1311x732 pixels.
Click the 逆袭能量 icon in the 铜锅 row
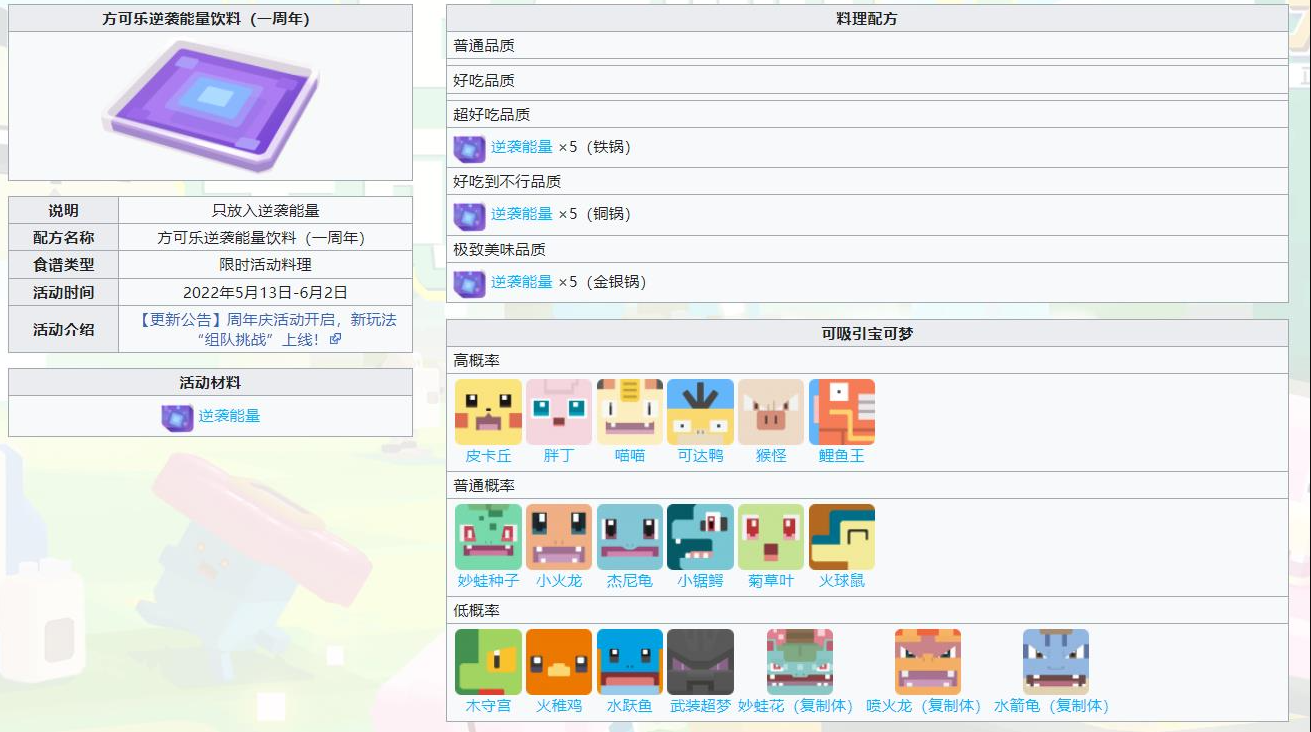coord(469,215)
